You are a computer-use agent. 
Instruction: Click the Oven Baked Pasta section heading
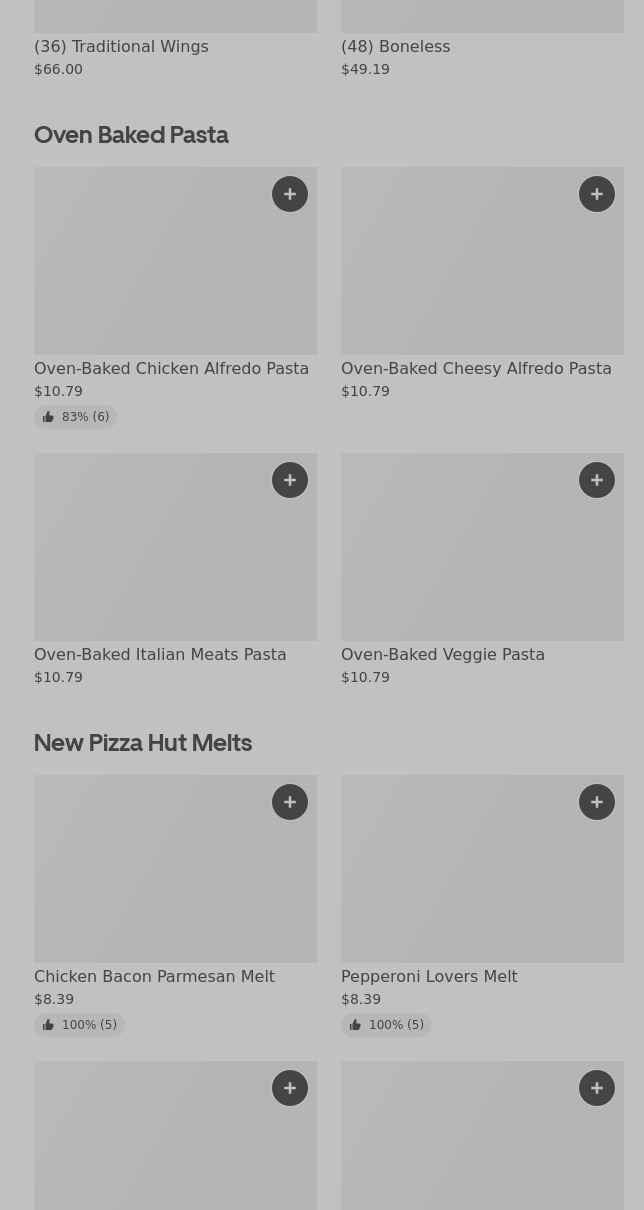[x=131, y=135]
